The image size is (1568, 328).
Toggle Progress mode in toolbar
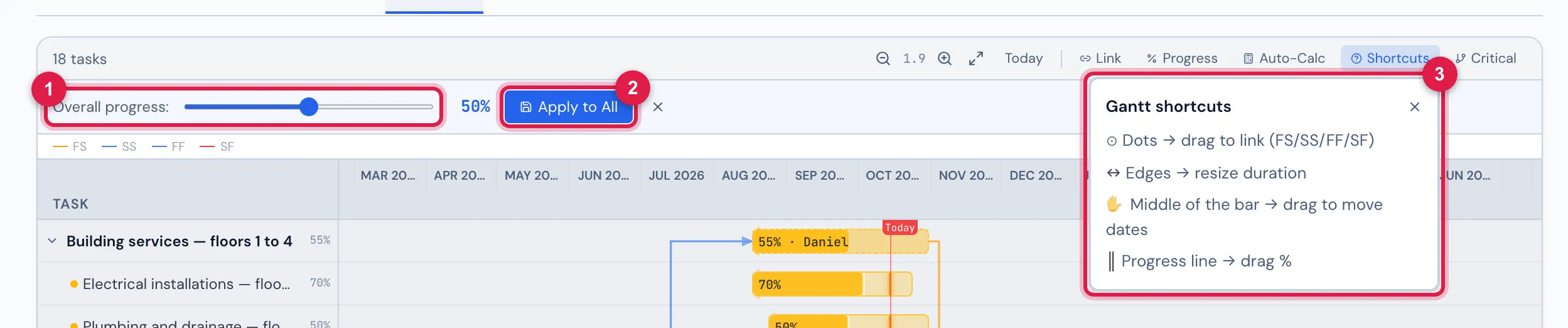click(x=1182, y=58)
